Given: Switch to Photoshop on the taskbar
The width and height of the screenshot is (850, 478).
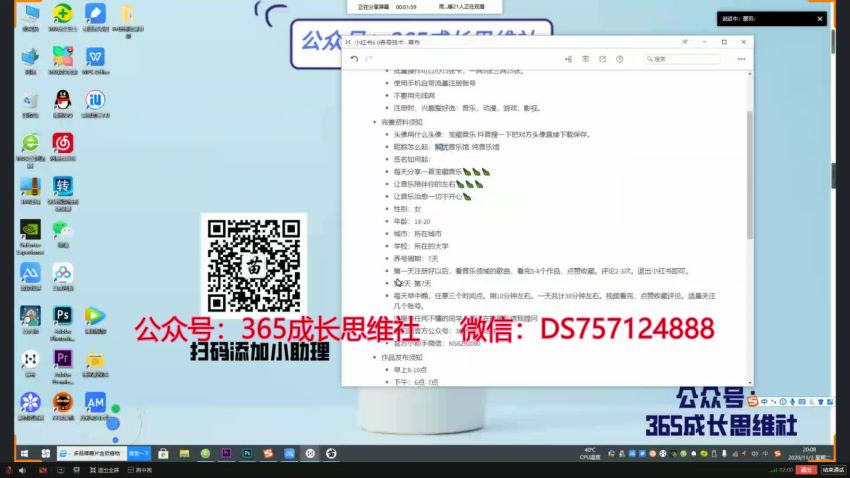Looking at the screenshot, I should (247, 454).
